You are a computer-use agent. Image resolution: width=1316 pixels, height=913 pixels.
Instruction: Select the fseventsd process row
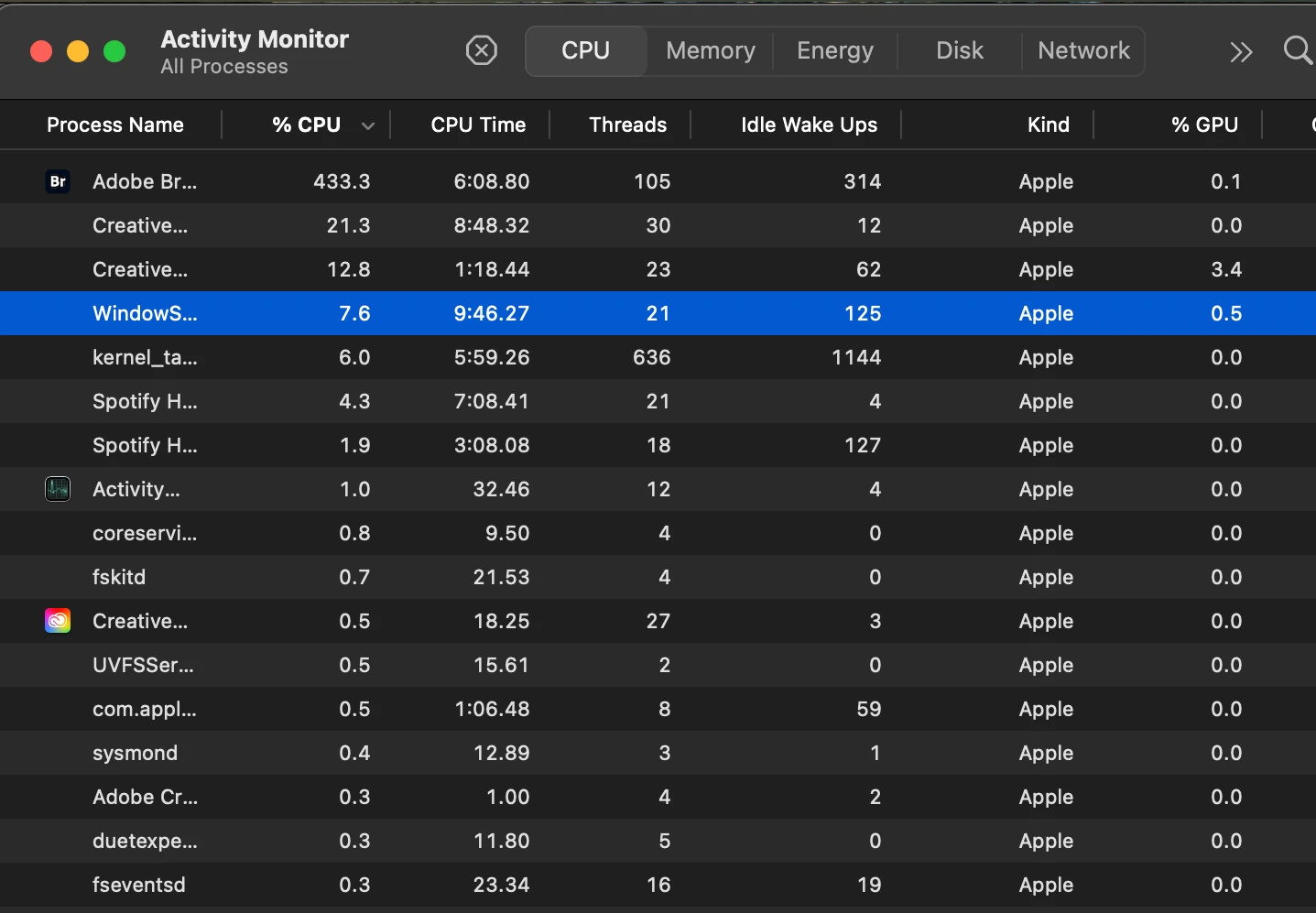click(658, 885)
